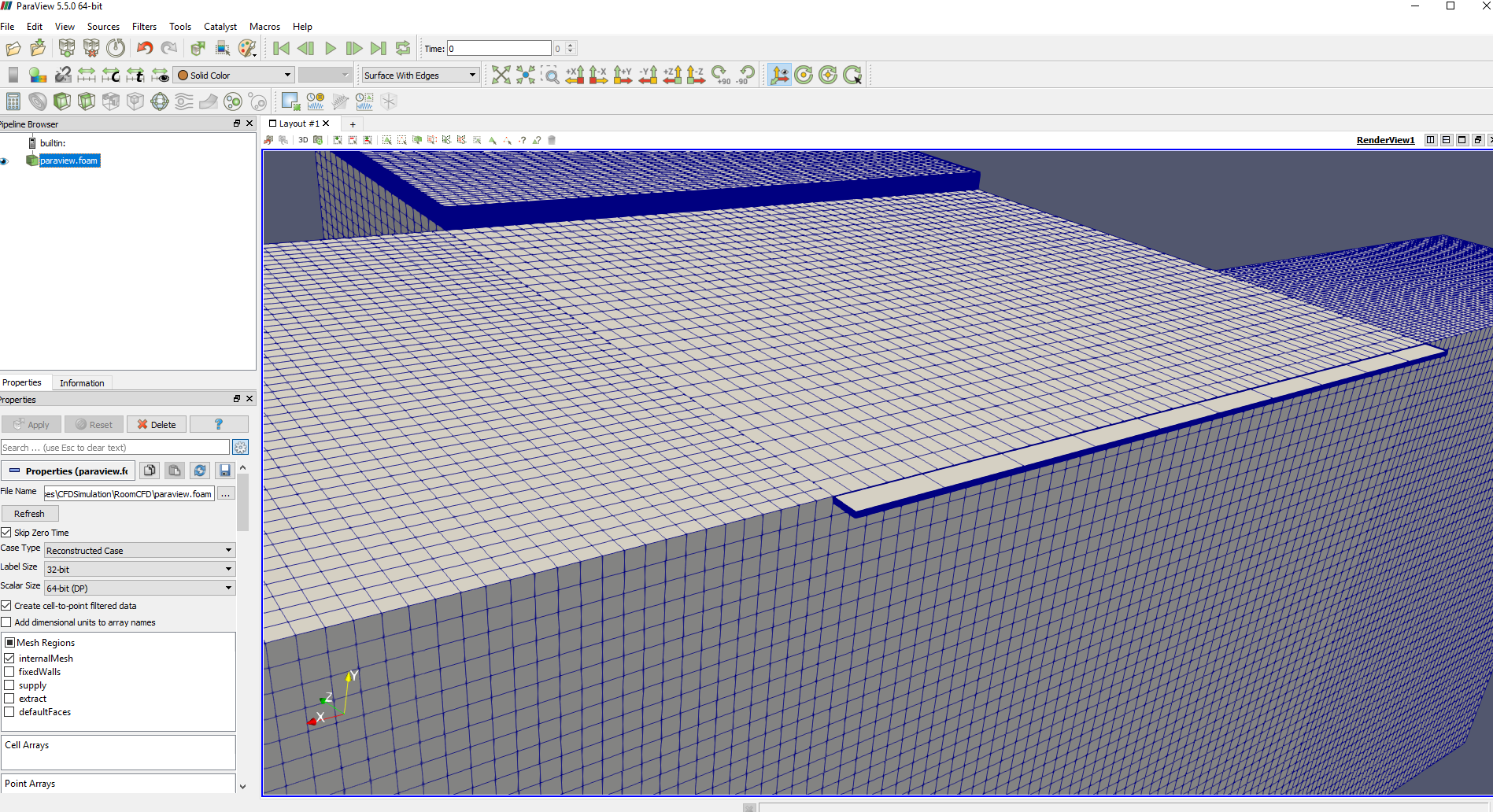Click the Reset button
Screen dimensions: 1493x812
click(x=94, y=425)
